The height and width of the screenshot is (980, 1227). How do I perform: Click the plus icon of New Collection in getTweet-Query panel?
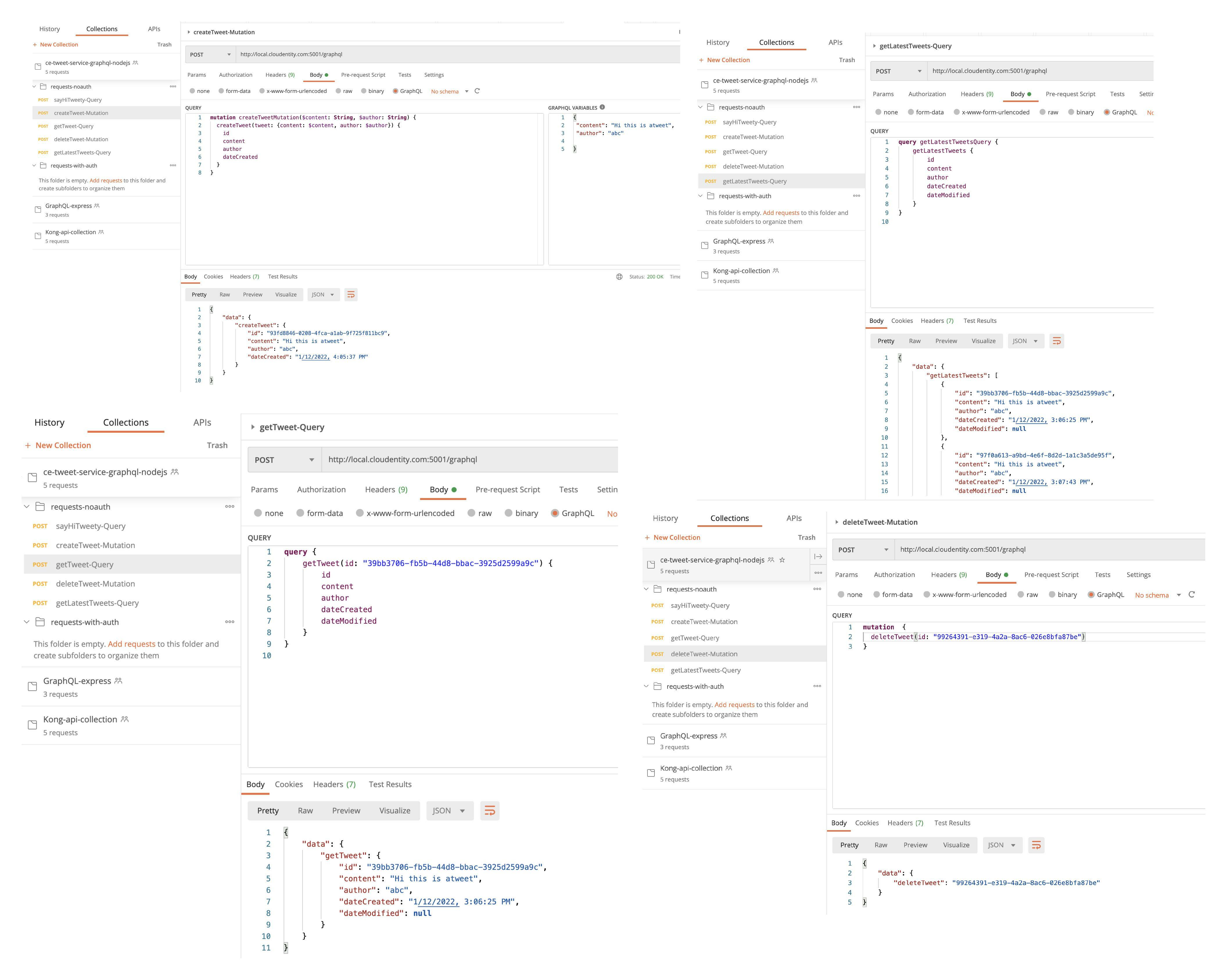point(27,445)
